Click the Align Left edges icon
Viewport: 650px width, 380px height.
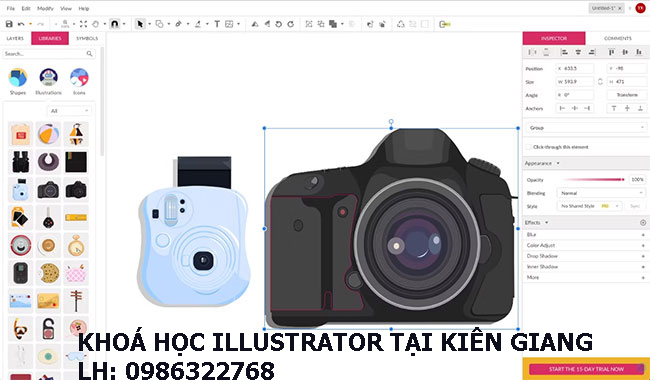click(x=564, y=52)
